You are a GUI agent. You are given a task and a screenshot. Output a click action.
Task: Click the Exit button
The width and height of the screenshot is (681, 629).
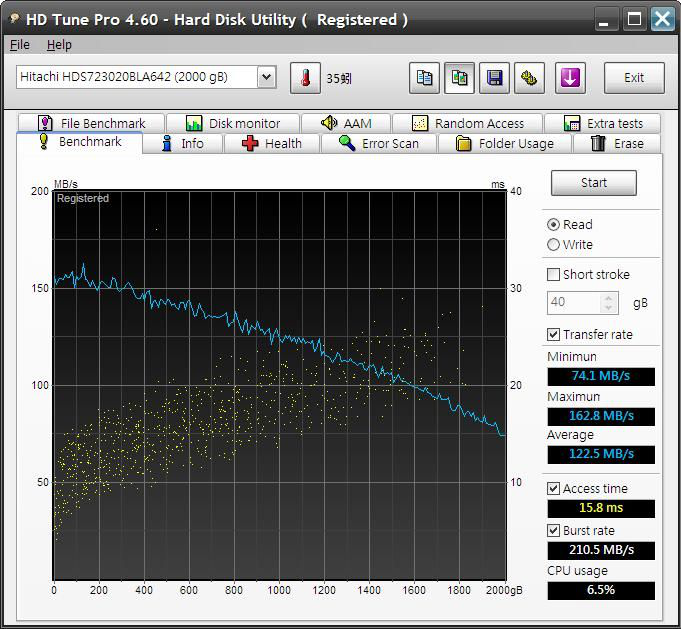pyautogui.click(x=634, y=78)
